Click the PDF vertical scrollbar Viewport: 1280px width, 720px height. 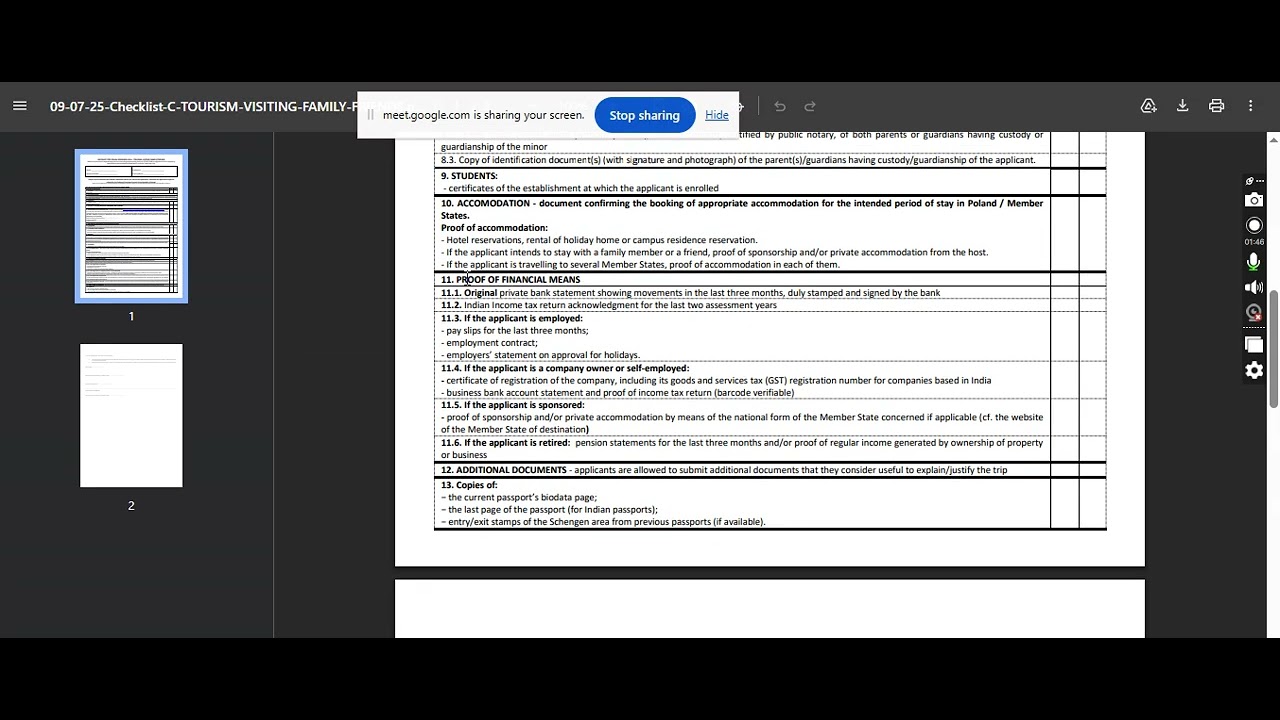pyautogui.click(x=1274, y=350)
